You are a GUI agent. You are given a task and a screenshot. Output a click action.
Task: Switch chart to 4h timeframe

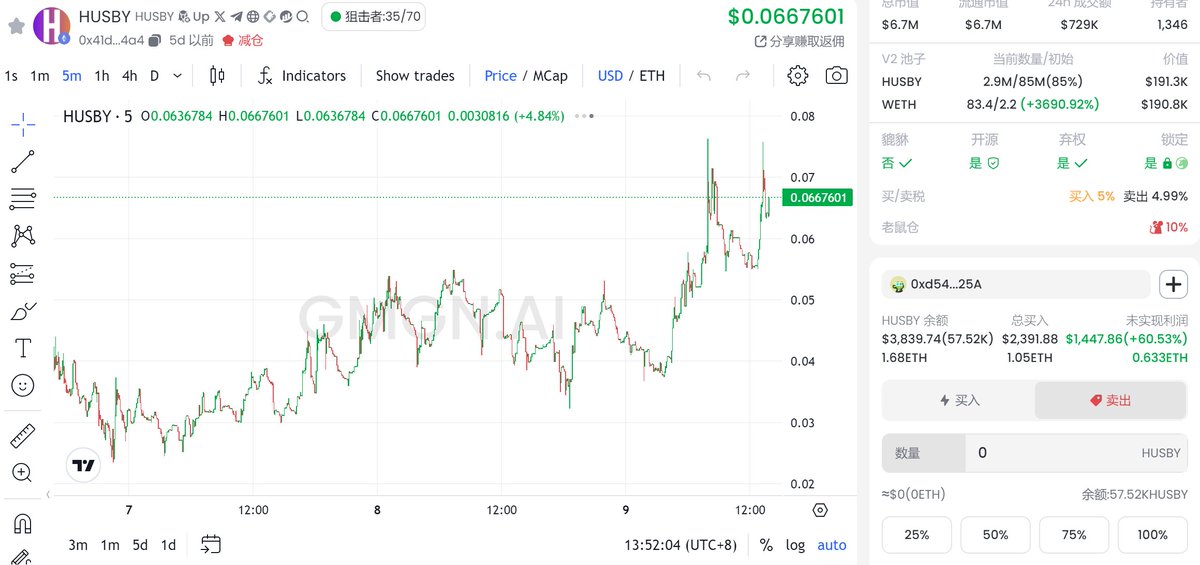pyautogui.click(x=130, y=75)
